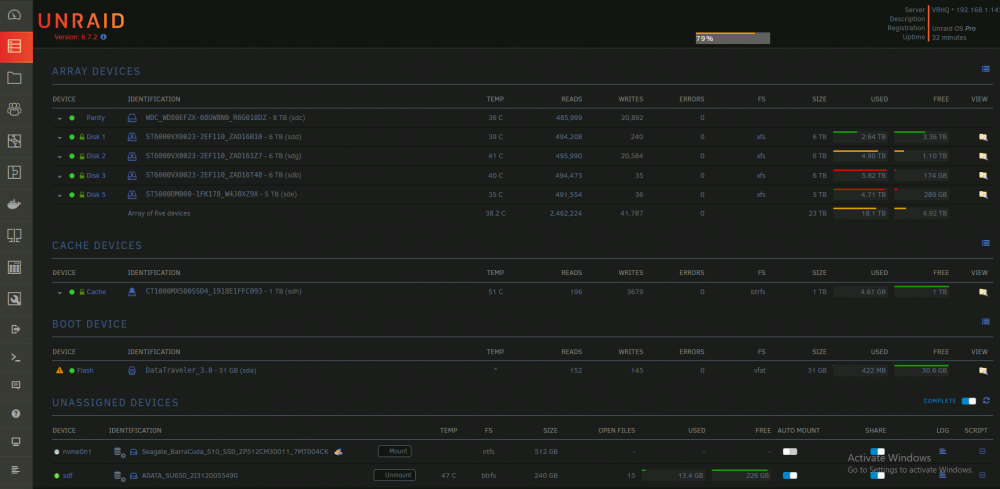Image resolution: width=1000 pixels, height=489 pixels.
Task: Click 'CT1000MX500SSD4_1918E1FFC093' identification text
Action: tap(202, 292)
